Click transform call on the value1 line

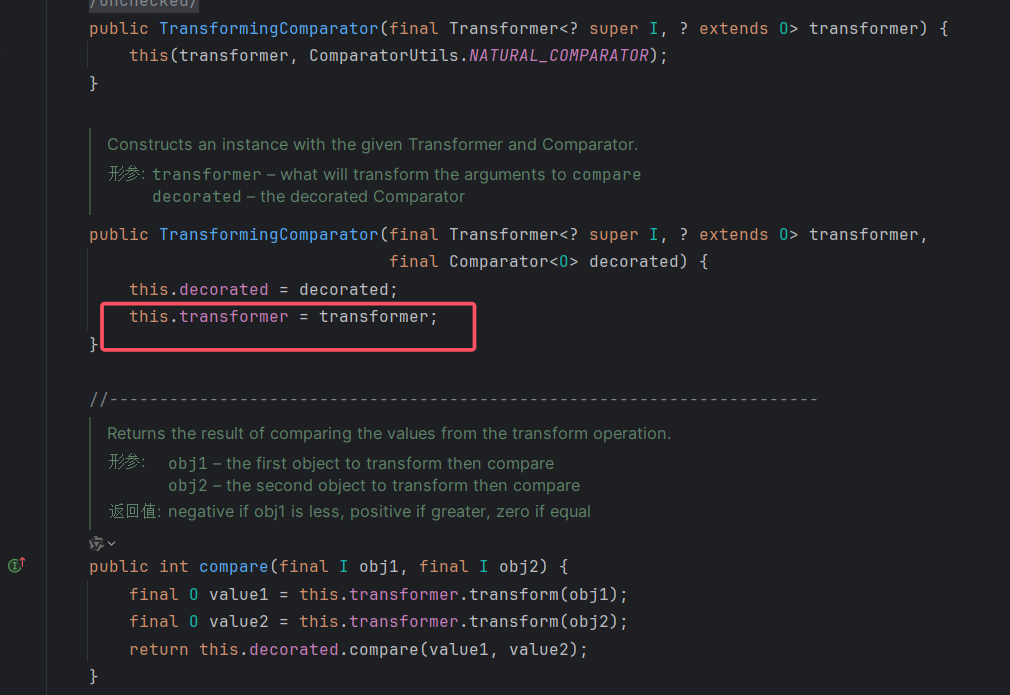coord(513,595)
